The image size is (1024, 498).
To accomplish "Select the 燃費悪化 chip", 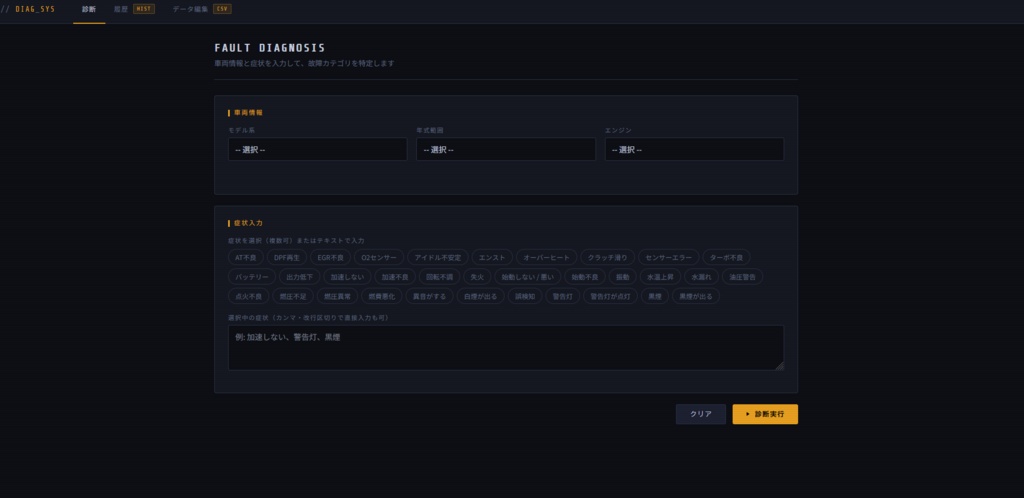I will (382, 296).
